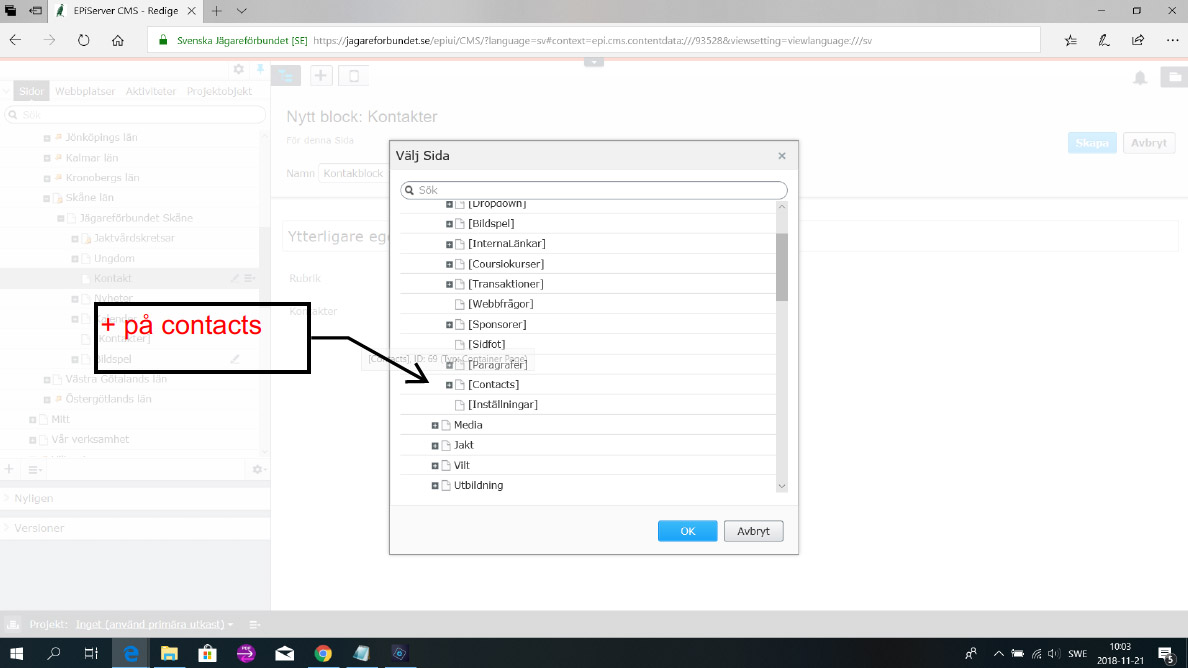Click the preview toolbar icon
The image size is (1188, 668).
[353, 76]
